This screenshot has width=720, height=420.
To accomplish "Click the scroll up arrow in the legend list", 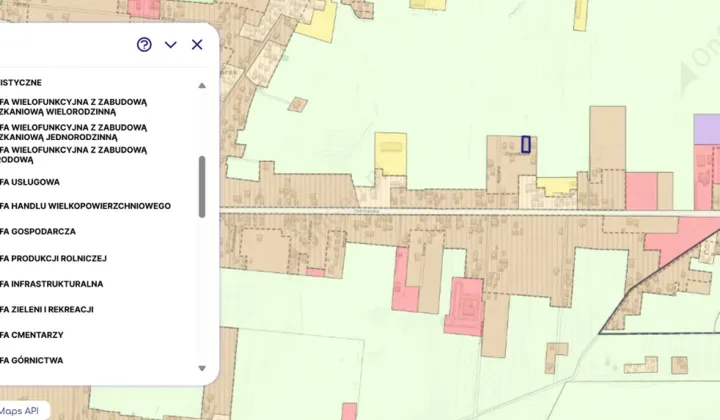I will (x=202, y=85).
